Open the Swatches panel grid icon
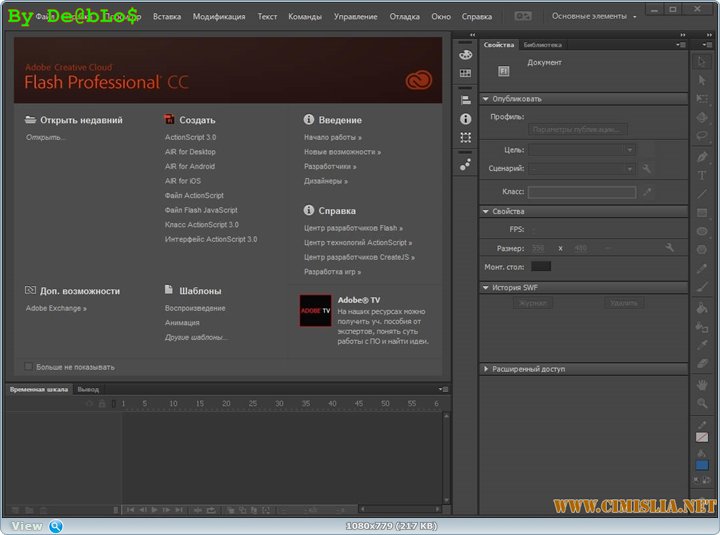The image size is (720, 535). (465, 74)
